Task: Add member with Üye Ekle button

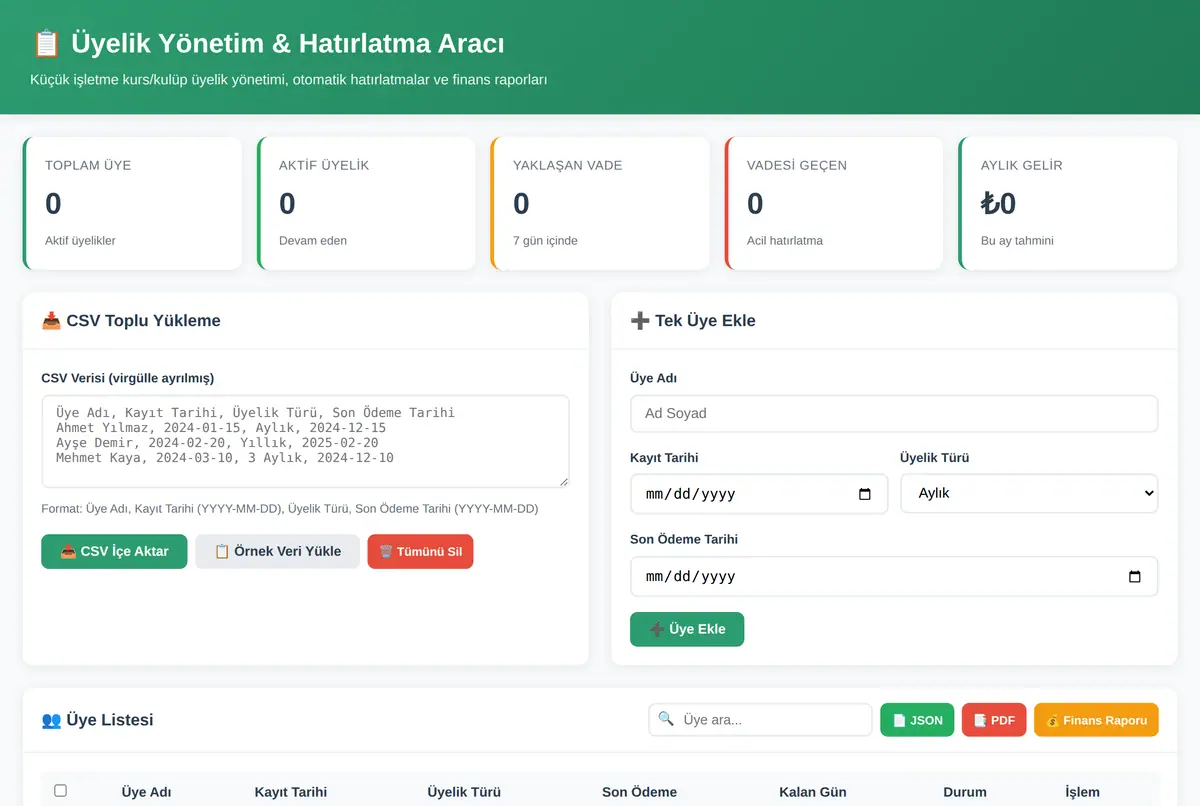Action: tap(687, 629)
